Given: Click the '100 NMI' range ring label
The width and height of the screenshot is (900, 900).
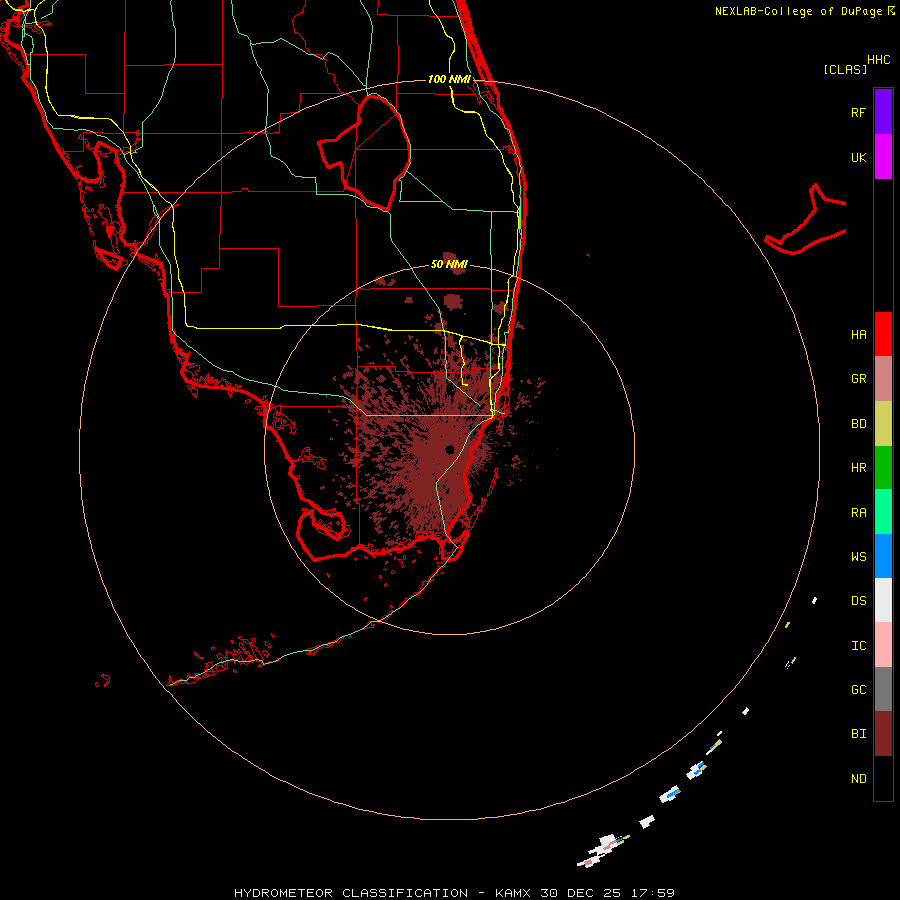Looking at the screenshot, I should coord(449,79).
